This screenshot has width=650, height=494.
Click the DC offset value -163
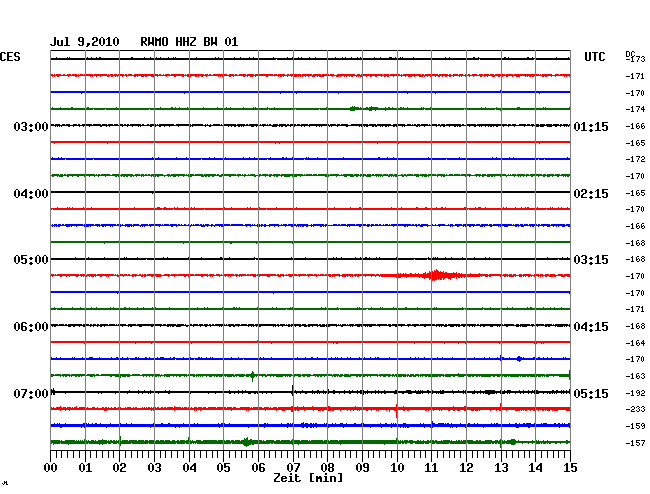635,376
